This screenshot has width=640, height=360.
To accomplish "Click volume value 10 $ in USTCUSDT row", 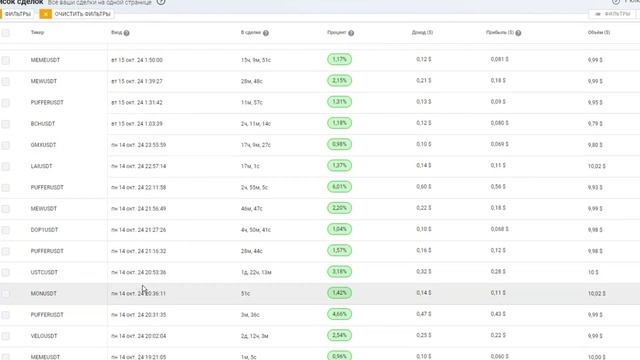I will (593, 272).
